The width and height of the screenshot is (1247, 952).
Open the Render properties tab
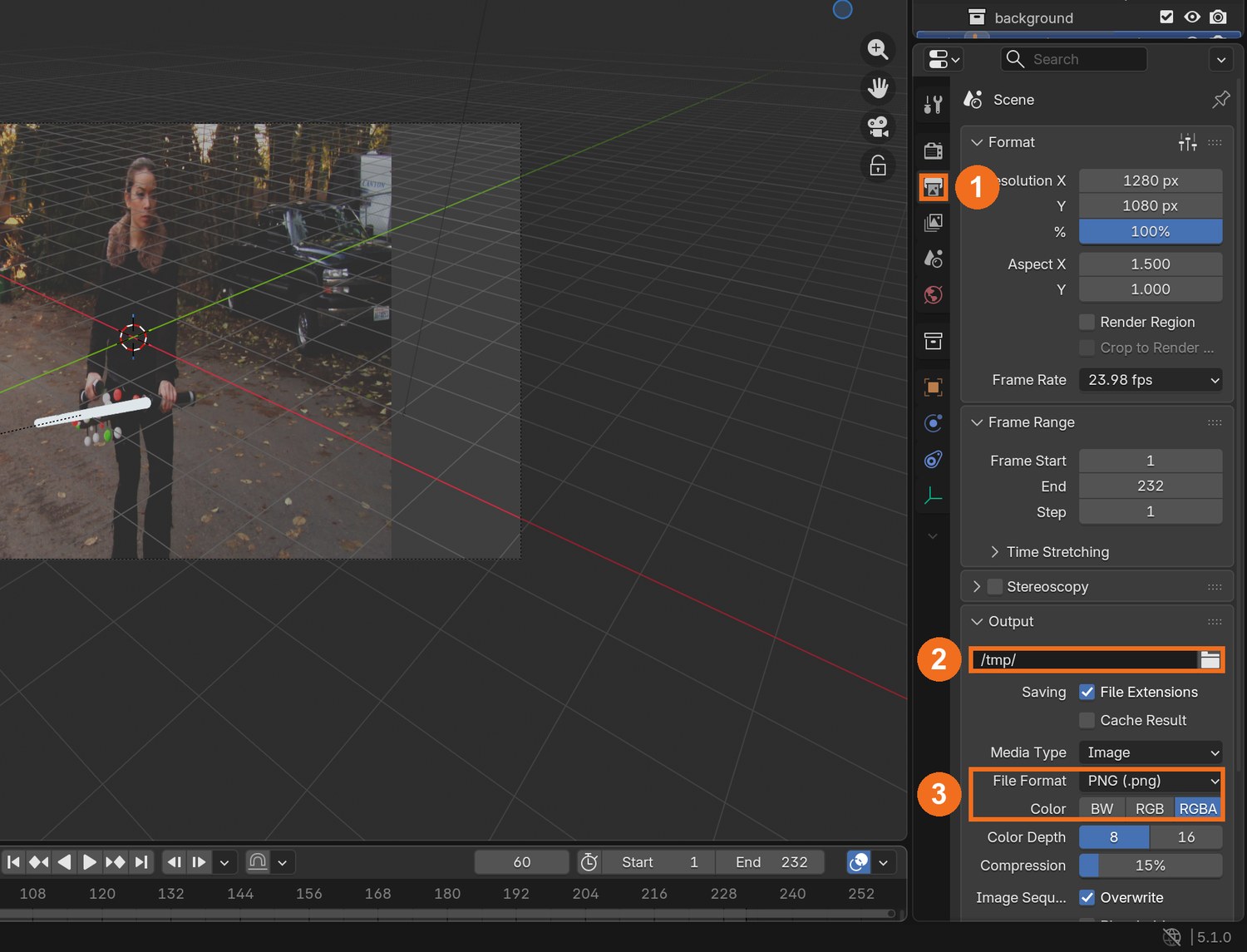click(934, 151)
